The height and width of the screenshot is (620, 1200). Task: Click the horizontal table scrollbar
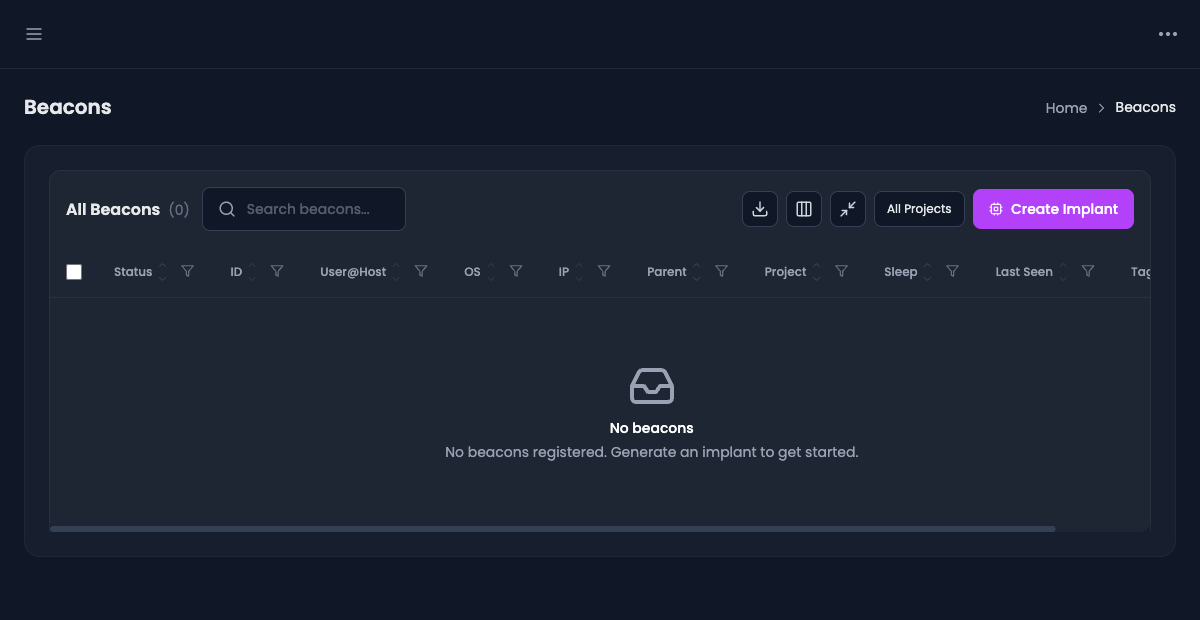coord(552,528)
